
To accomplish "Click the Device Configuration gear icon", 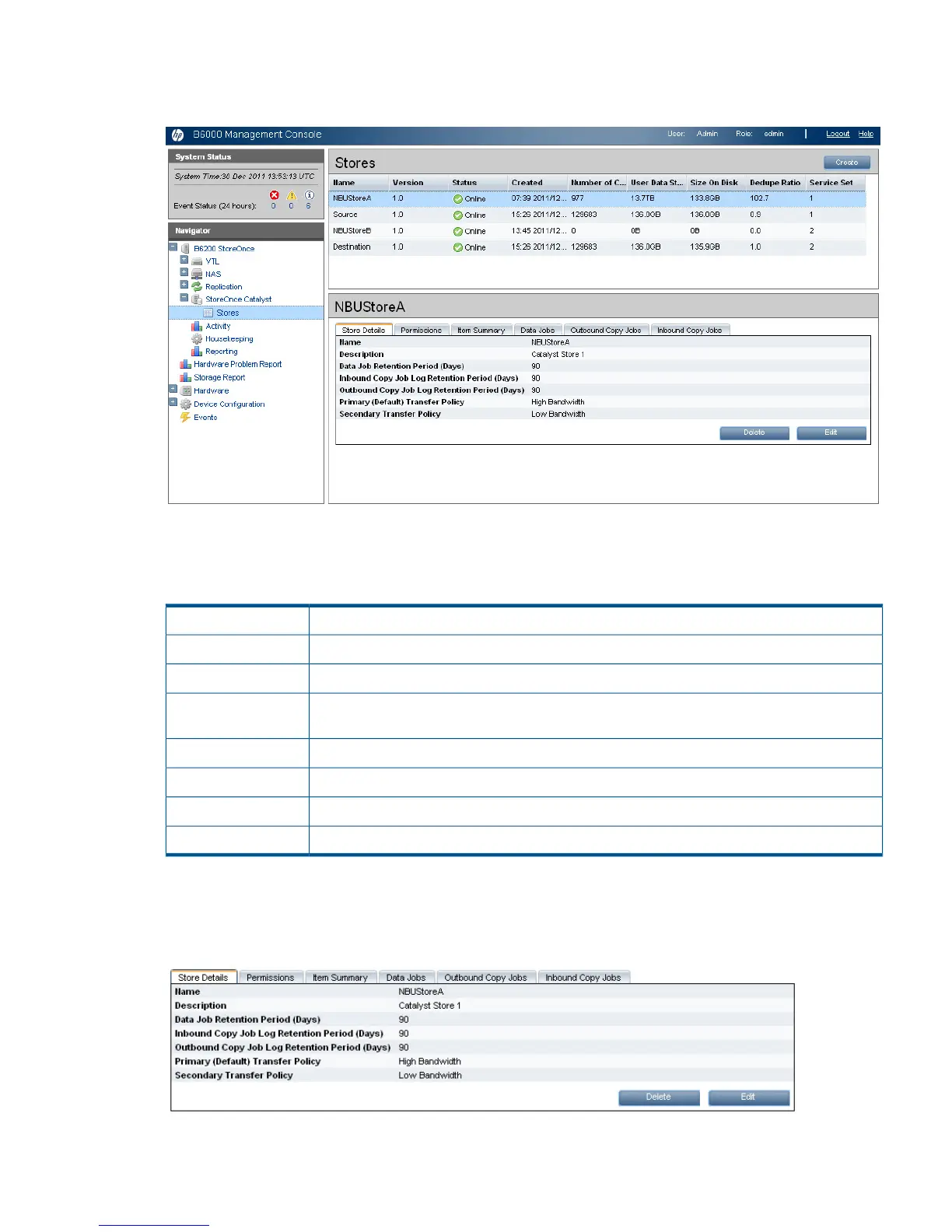I will pyautogui.click(x=185, y=404).
